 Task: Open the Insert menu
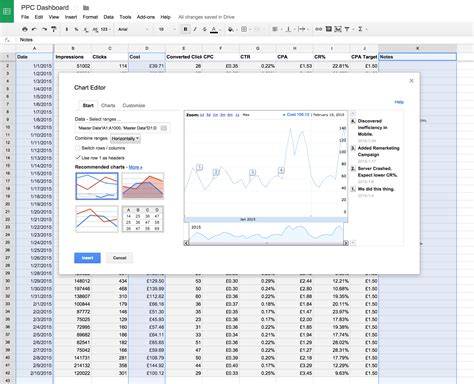pos(71,17)
